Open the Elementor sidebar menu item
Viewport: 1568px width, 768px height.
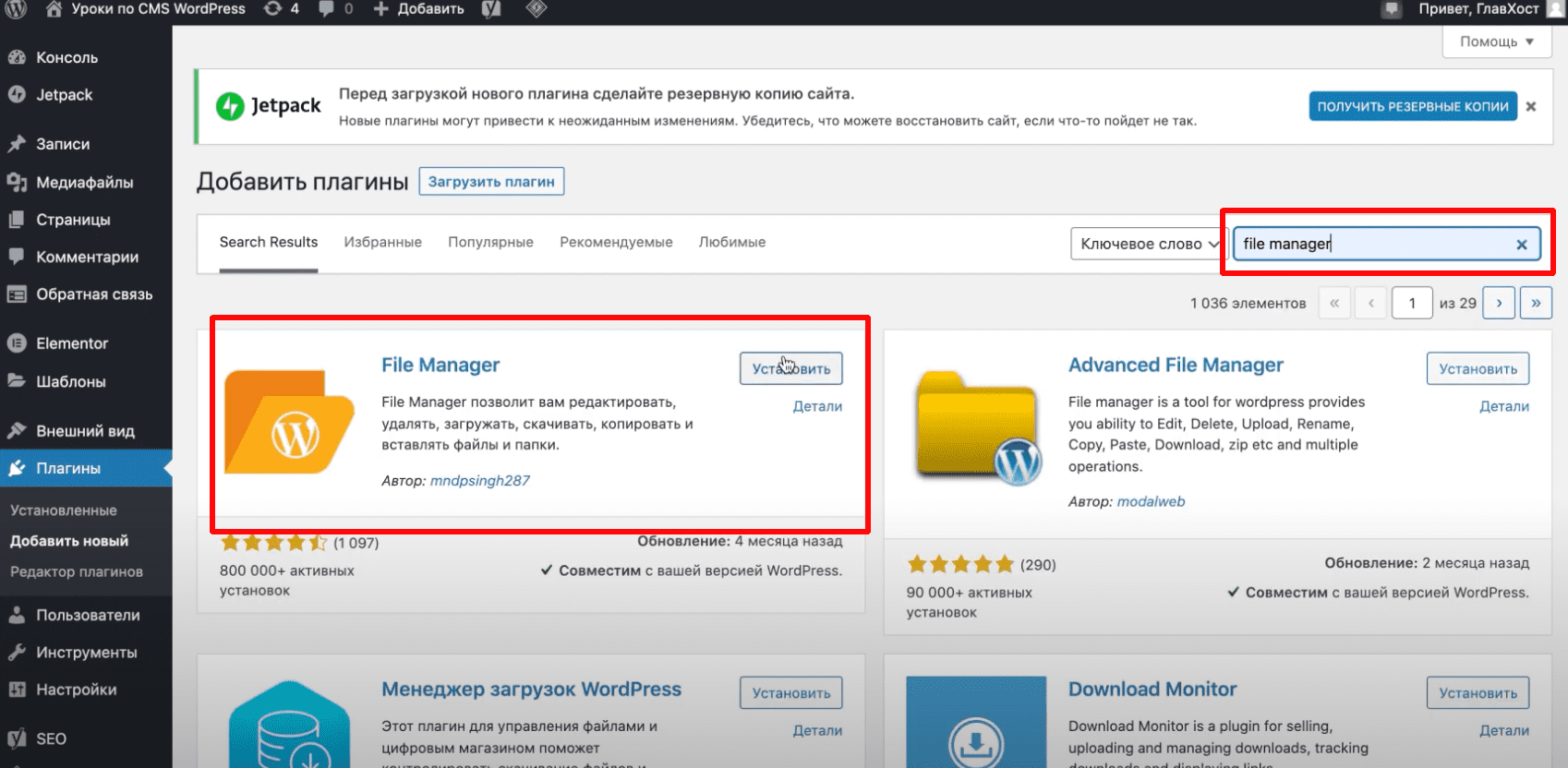point(72,343)
